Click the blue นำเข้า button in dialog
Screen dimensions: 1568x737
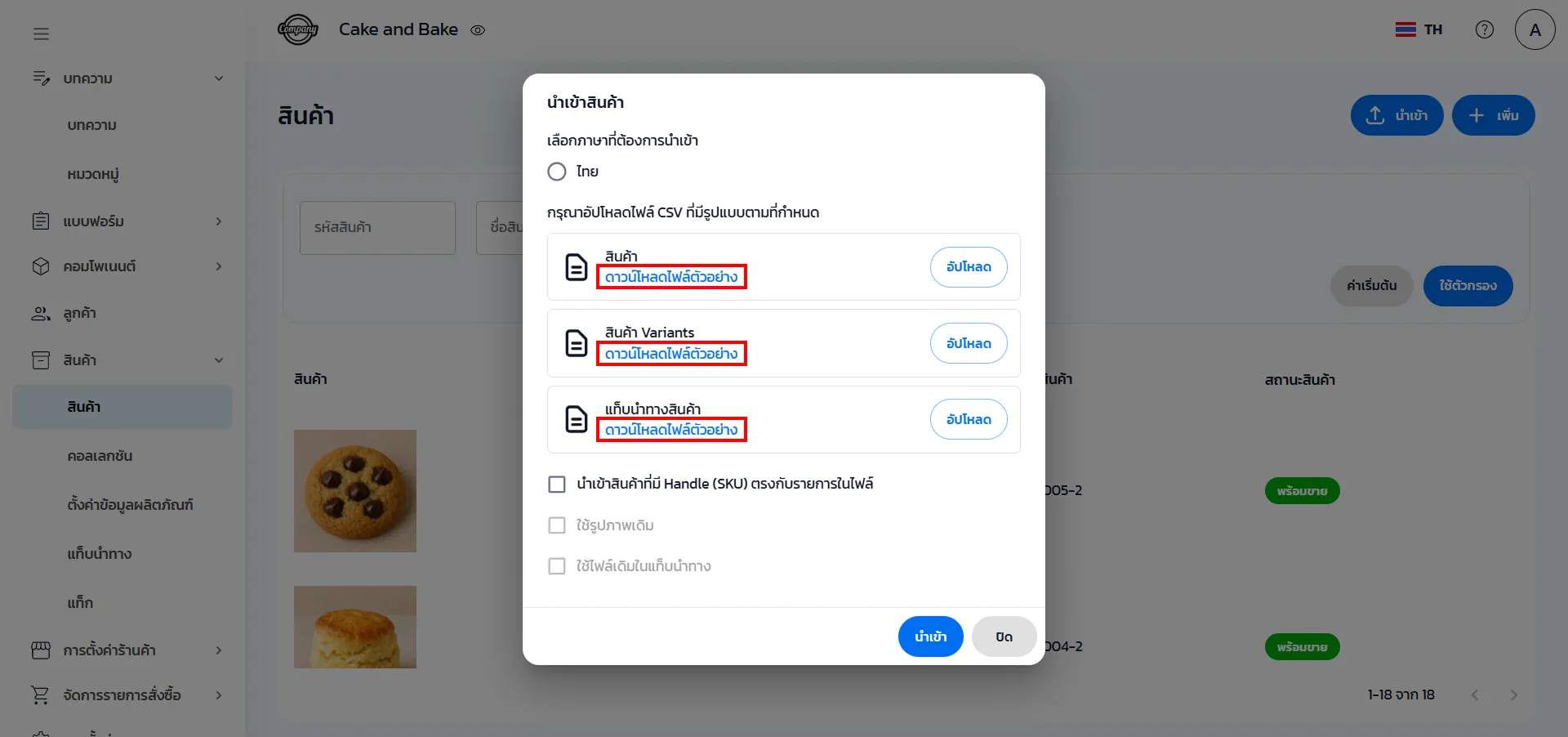930,636
